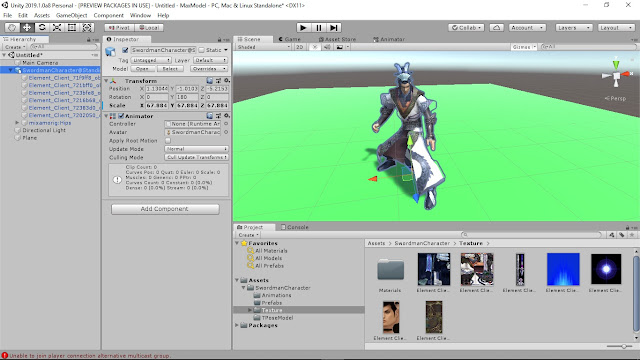The image size is (640, 360).
Task: Select the Move tool in toolbar
Action: pos(27,27)
